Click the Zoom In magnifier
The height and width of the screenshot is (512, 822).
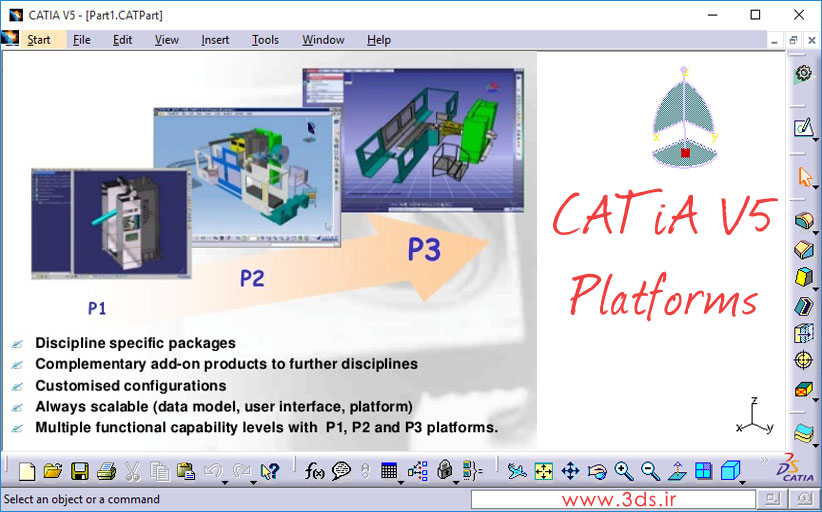coord(624,471)
